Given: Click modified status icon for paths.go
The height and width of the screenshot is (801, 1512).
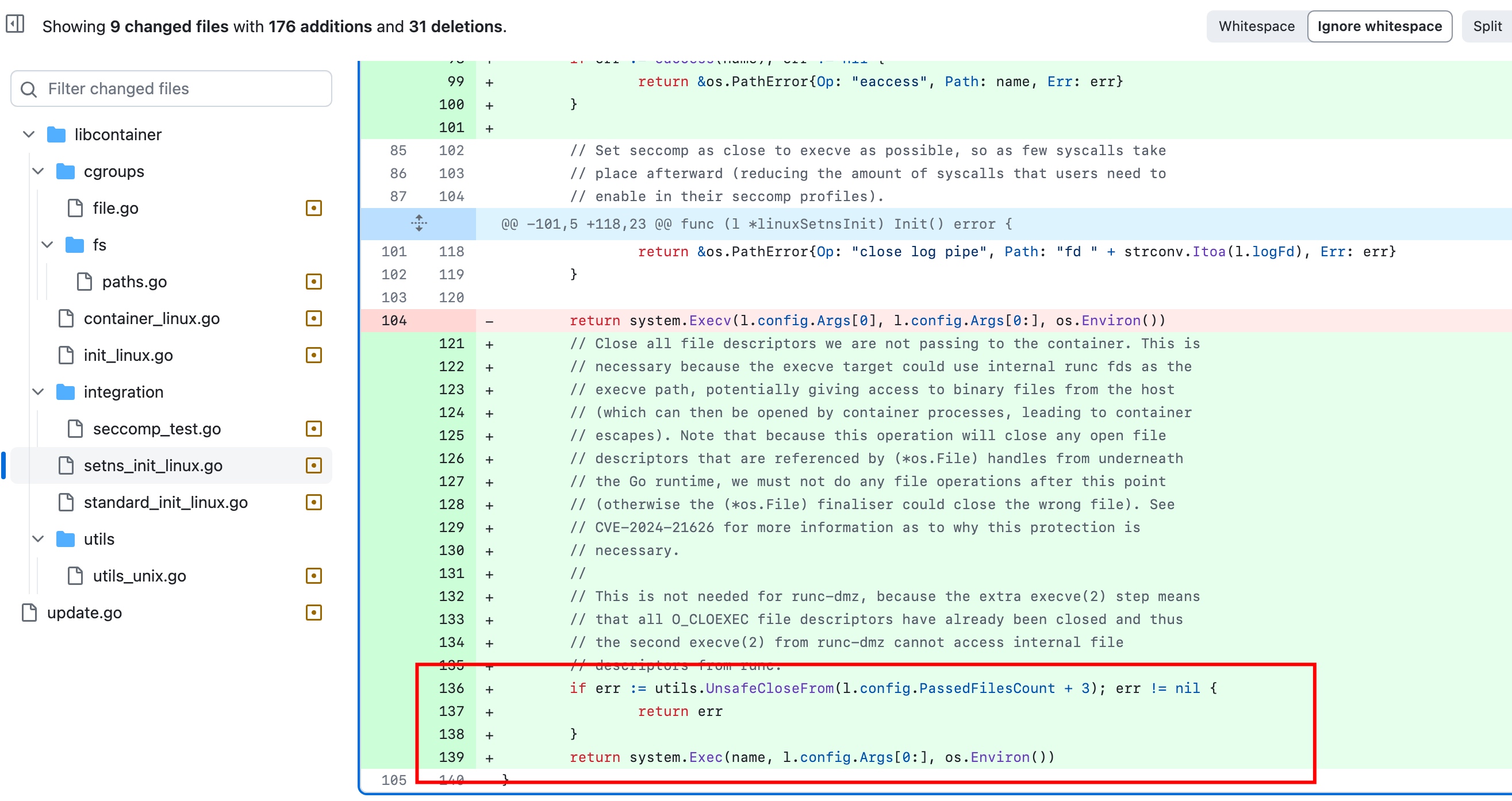Looking at the screenshot, I should pos(314,282).
